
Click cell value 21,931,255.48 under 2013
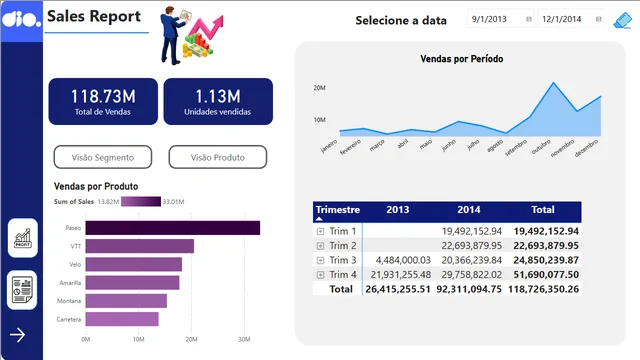pyautogui.click(x=400, y=275)
